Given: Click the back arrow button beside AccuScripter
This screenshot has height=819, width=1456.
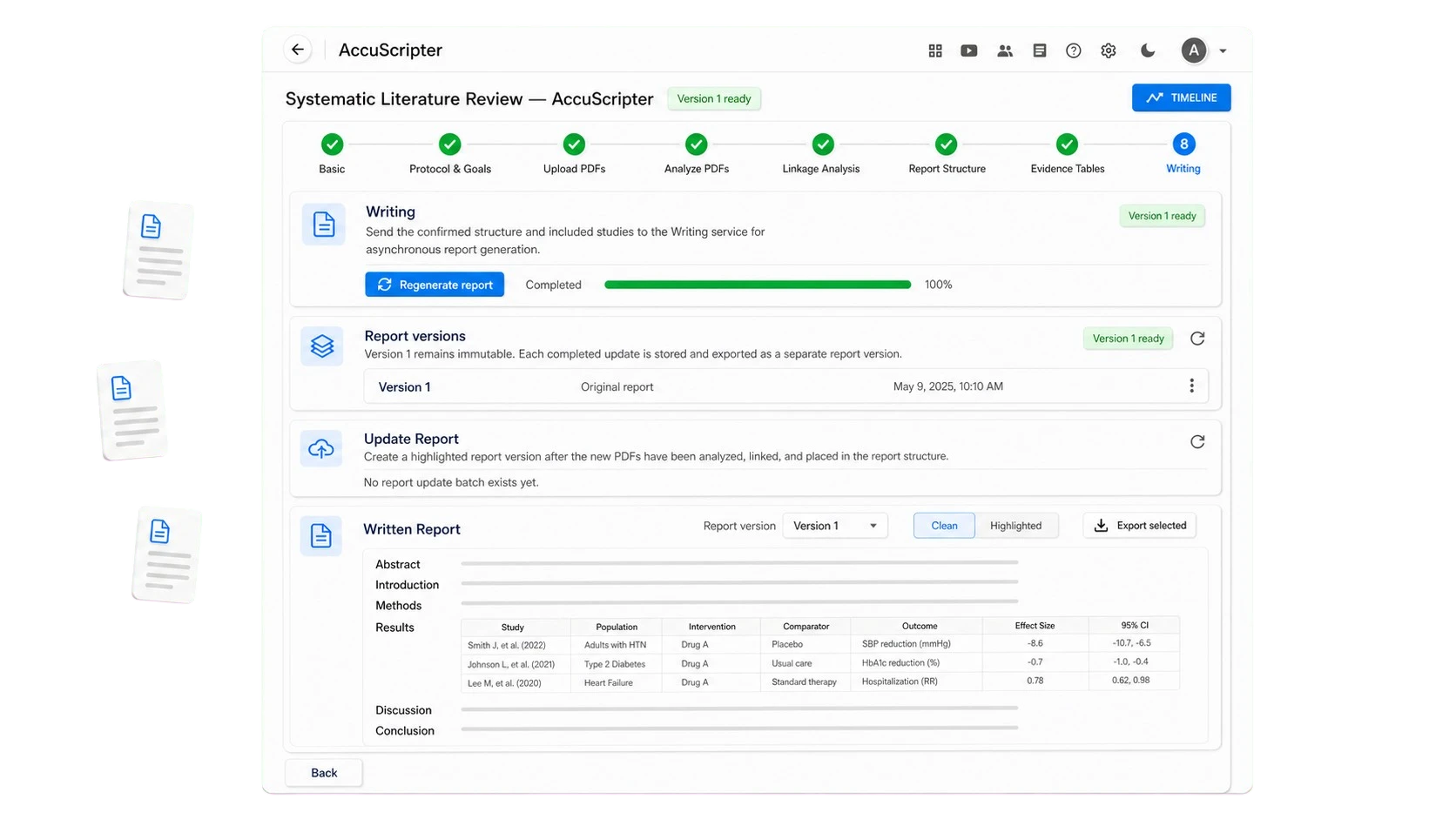Looking at the screenshot, I should 298,50.
